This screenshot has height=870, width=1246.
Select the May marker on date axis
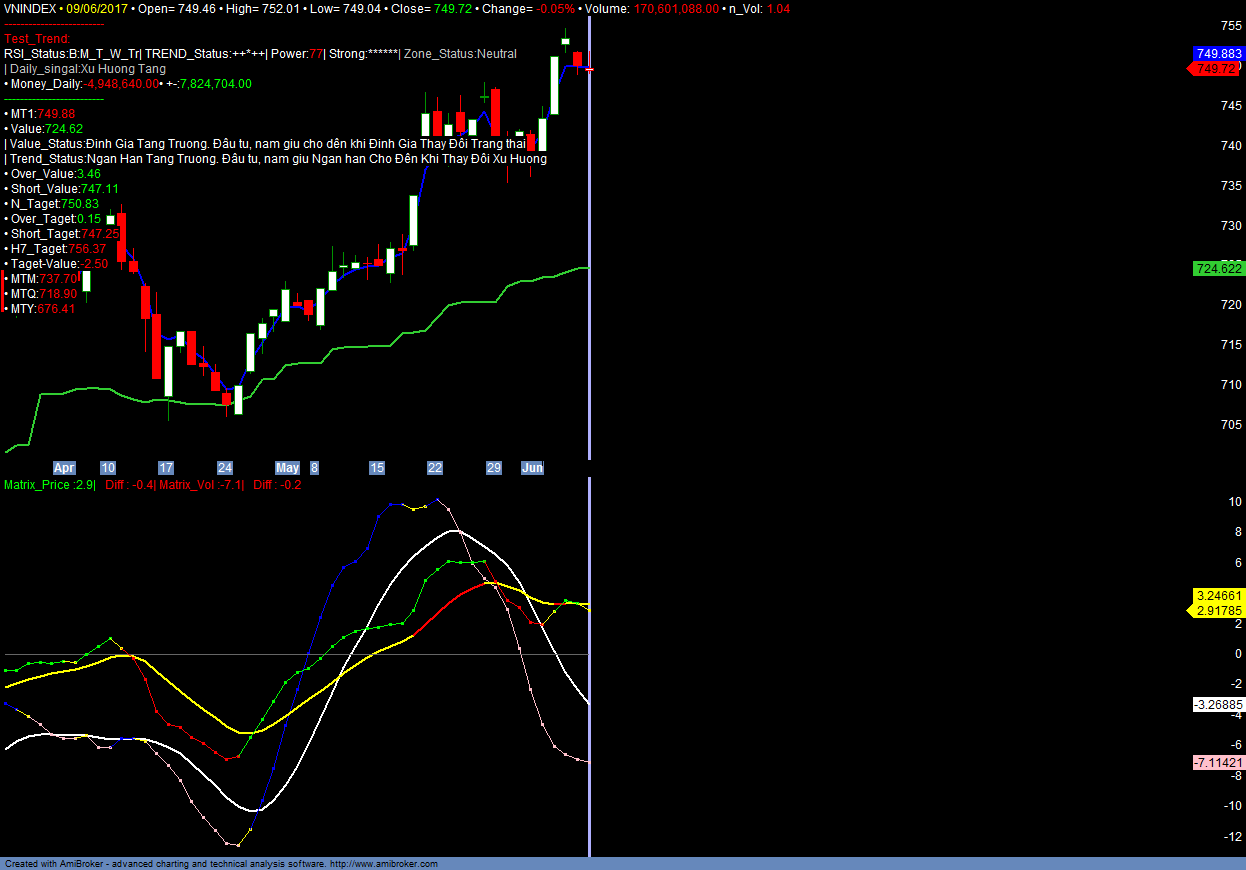click(x=287, y=468)
